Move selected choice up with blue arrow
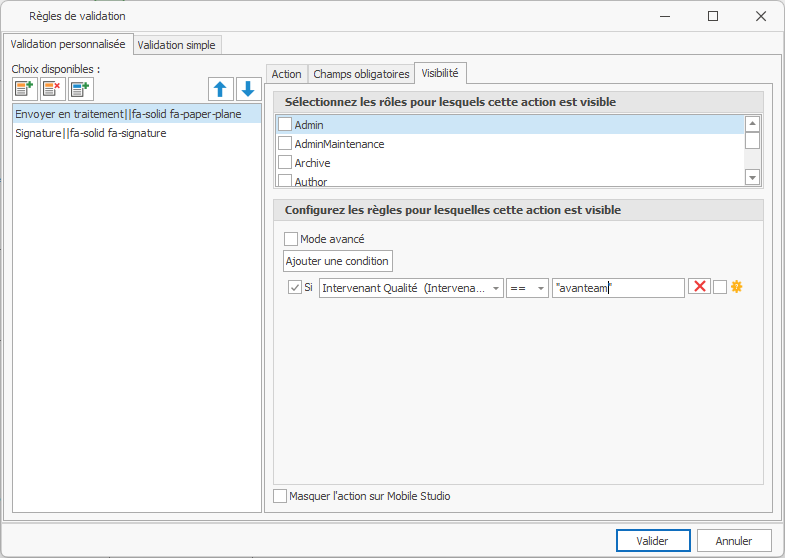 click(220, 89)
